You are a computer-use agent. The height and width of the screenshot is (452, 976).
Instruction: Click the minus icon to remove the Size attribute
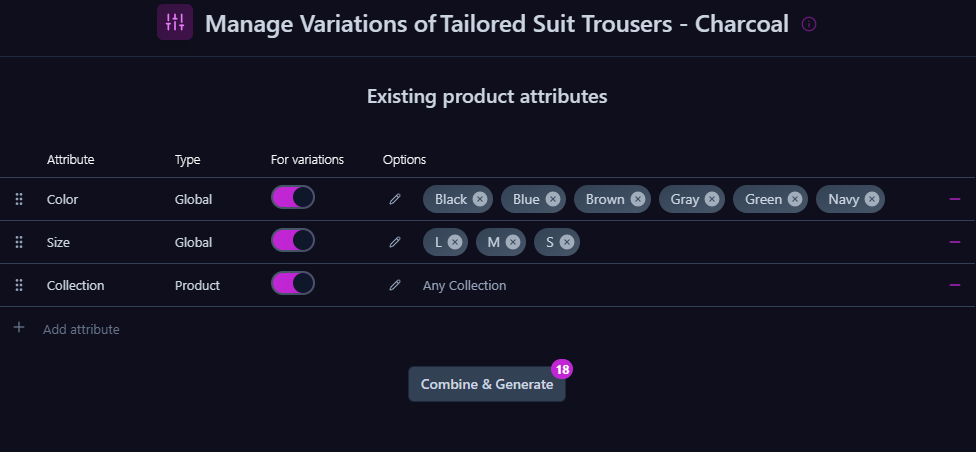(x=955, y=242)
